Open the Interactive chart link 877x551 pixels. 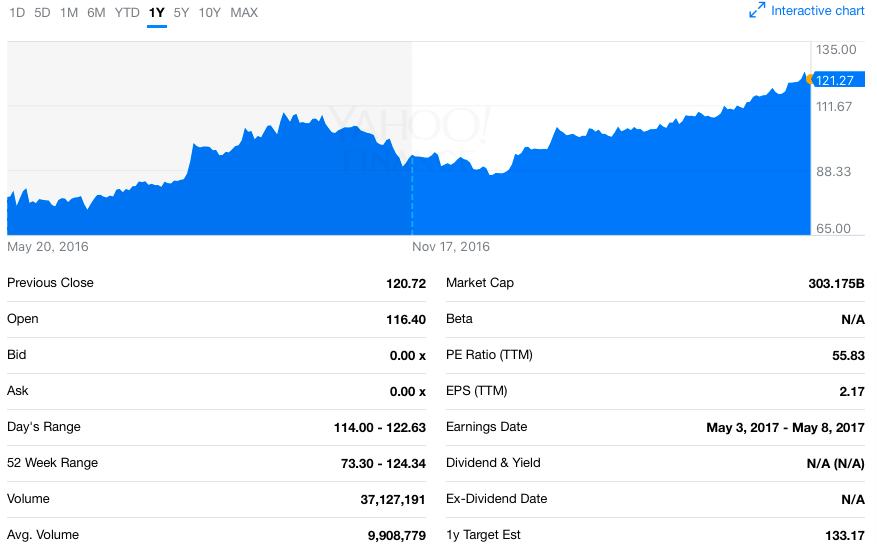(x=817, y=11)
